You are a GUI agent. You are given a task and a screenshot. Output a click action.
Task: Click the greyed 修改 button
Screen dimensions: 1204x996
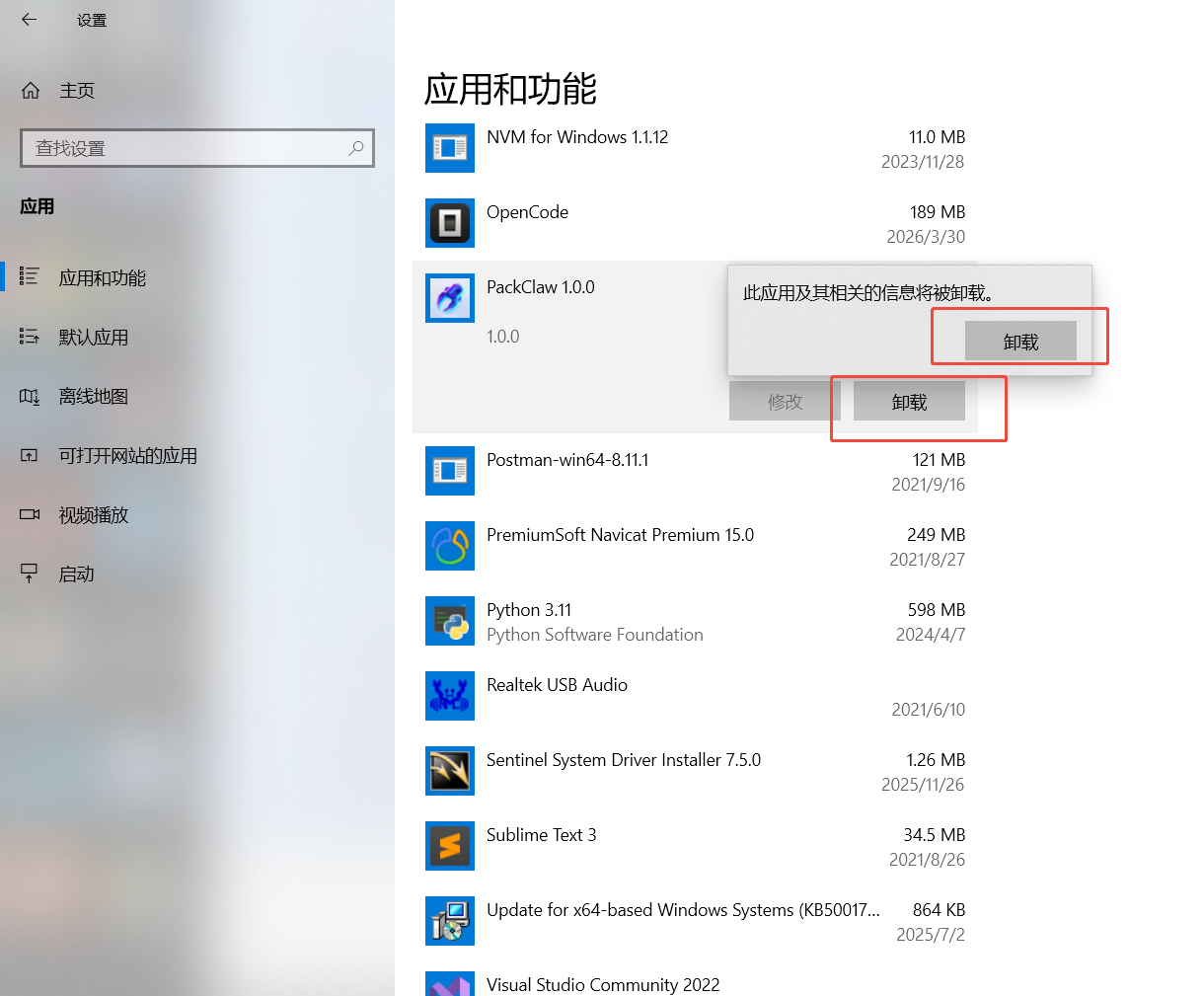pyautogui.click(x=785, y=401)
